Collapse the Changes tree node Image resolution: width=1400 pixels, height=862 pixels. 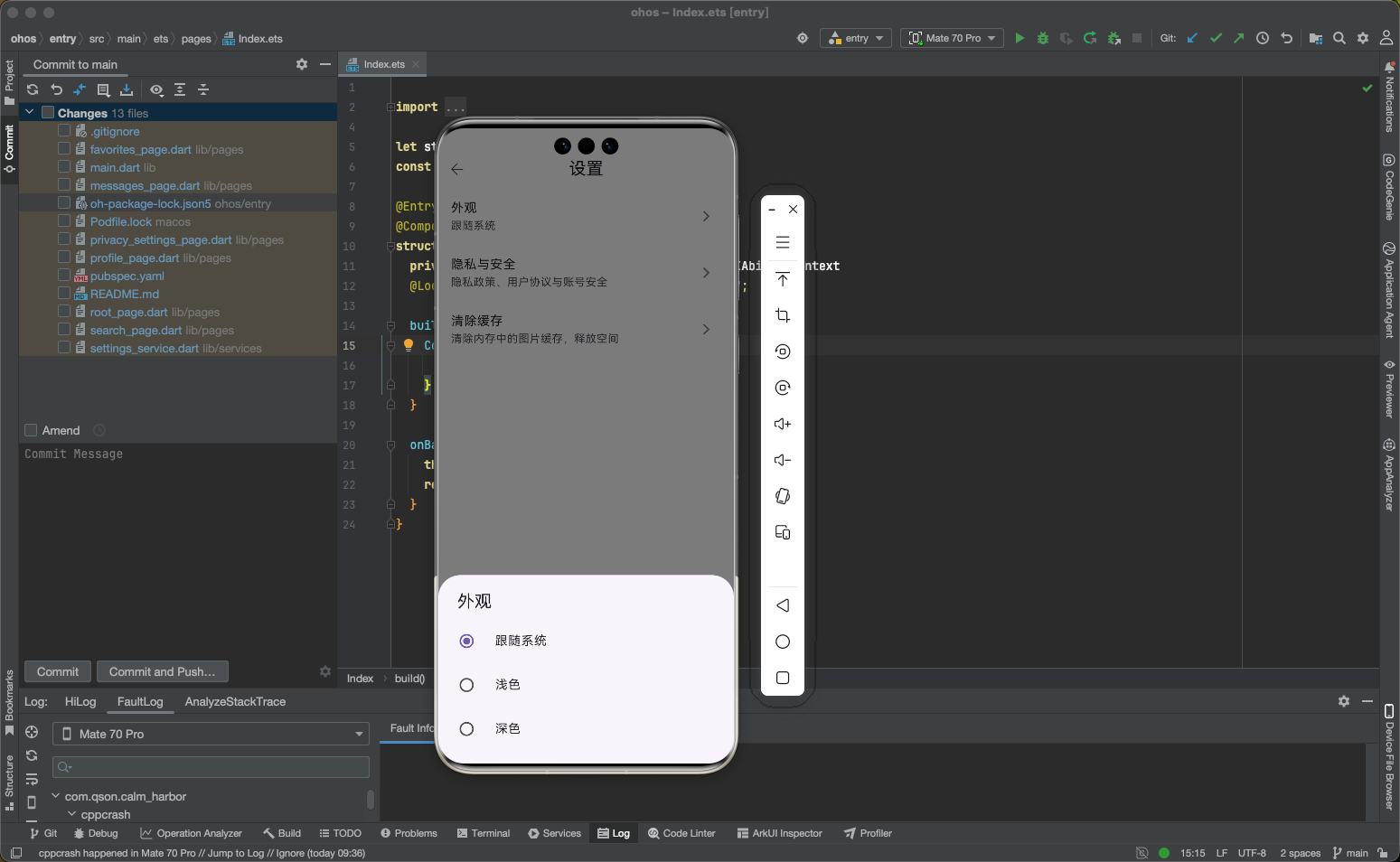(30, 113)
